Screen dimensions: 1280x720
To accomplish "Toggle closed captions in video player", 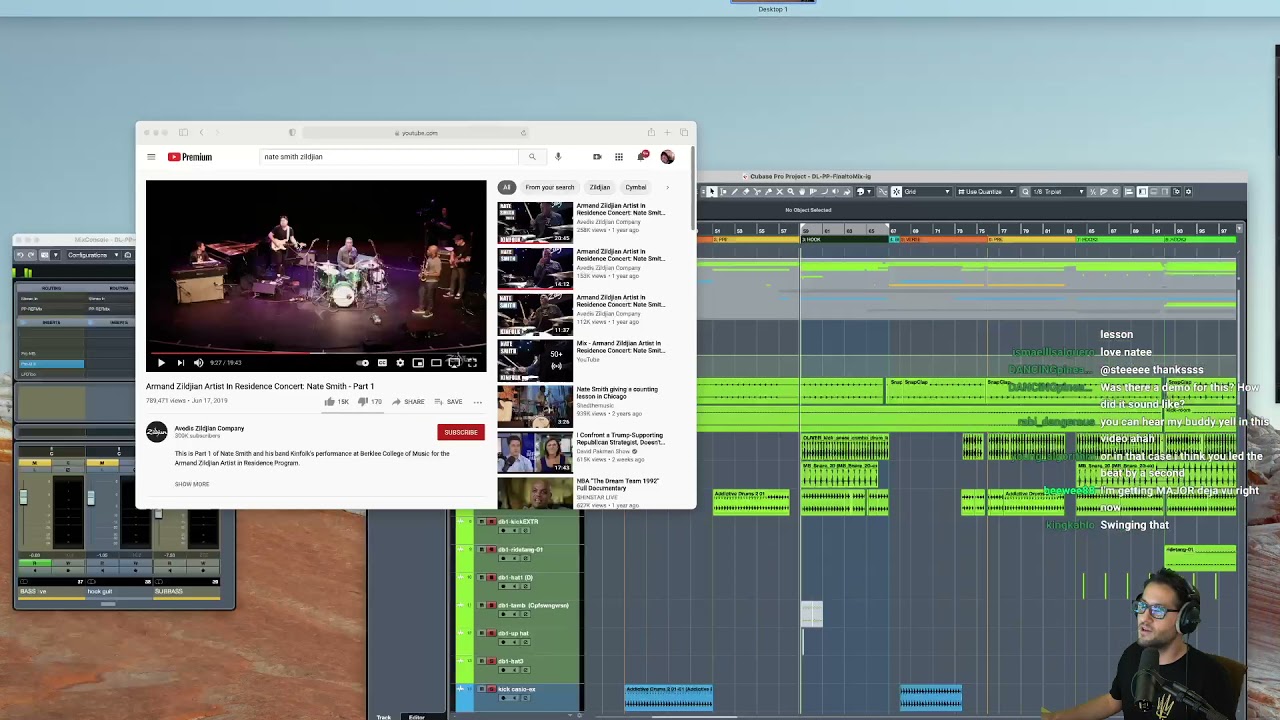I will point(382,363).
